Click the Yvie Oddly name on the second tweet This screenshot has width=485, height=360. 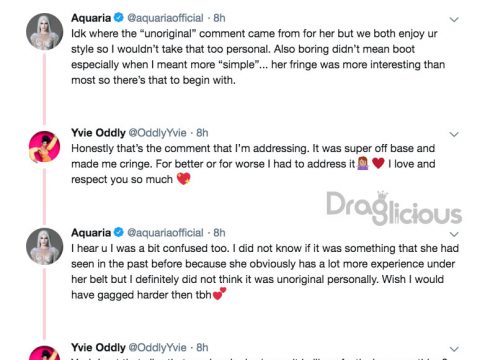tap(98, 133)
